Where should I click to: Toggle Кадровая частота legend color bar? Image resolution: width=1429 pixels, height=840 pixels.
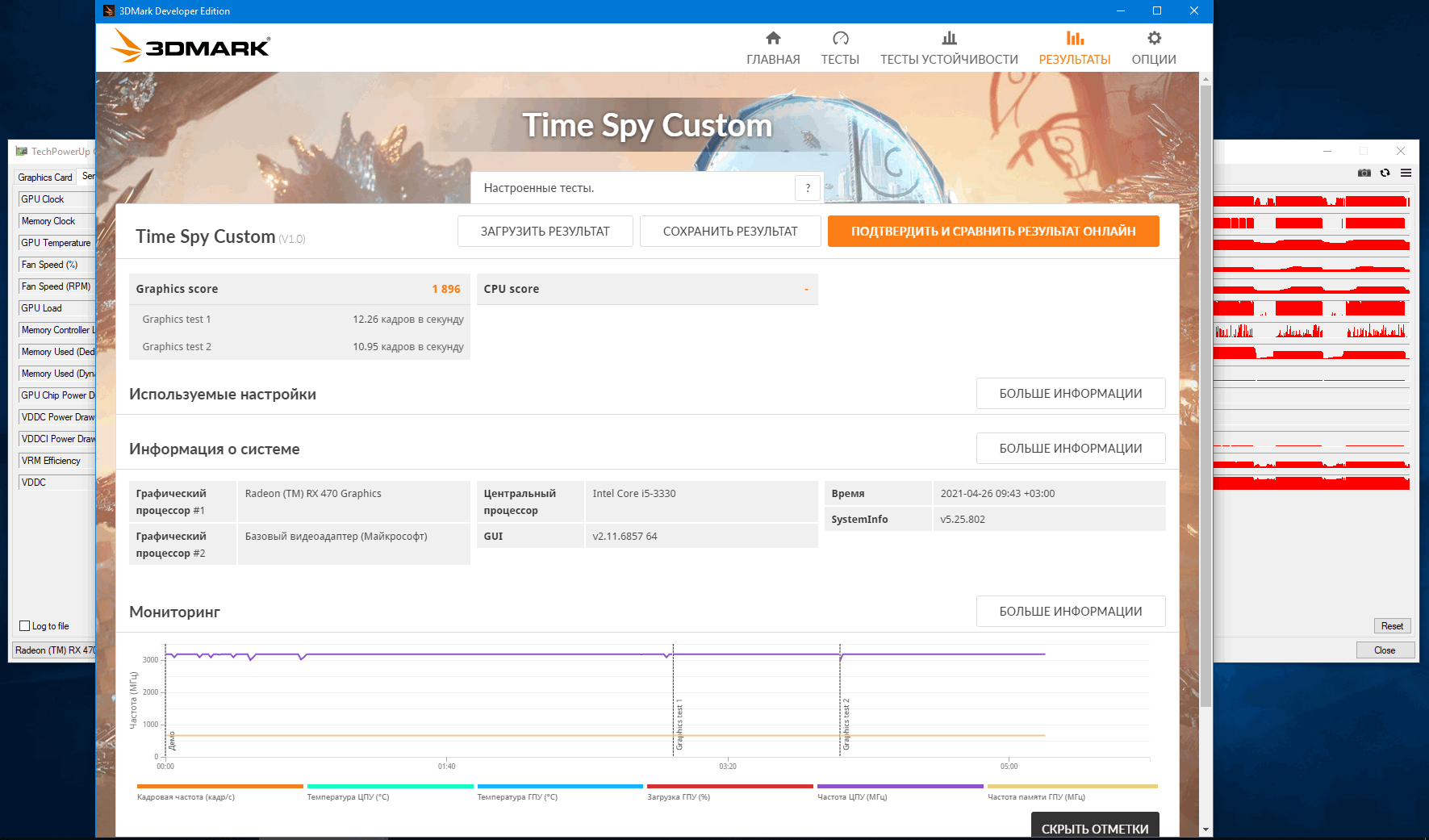tap(220, 786)
